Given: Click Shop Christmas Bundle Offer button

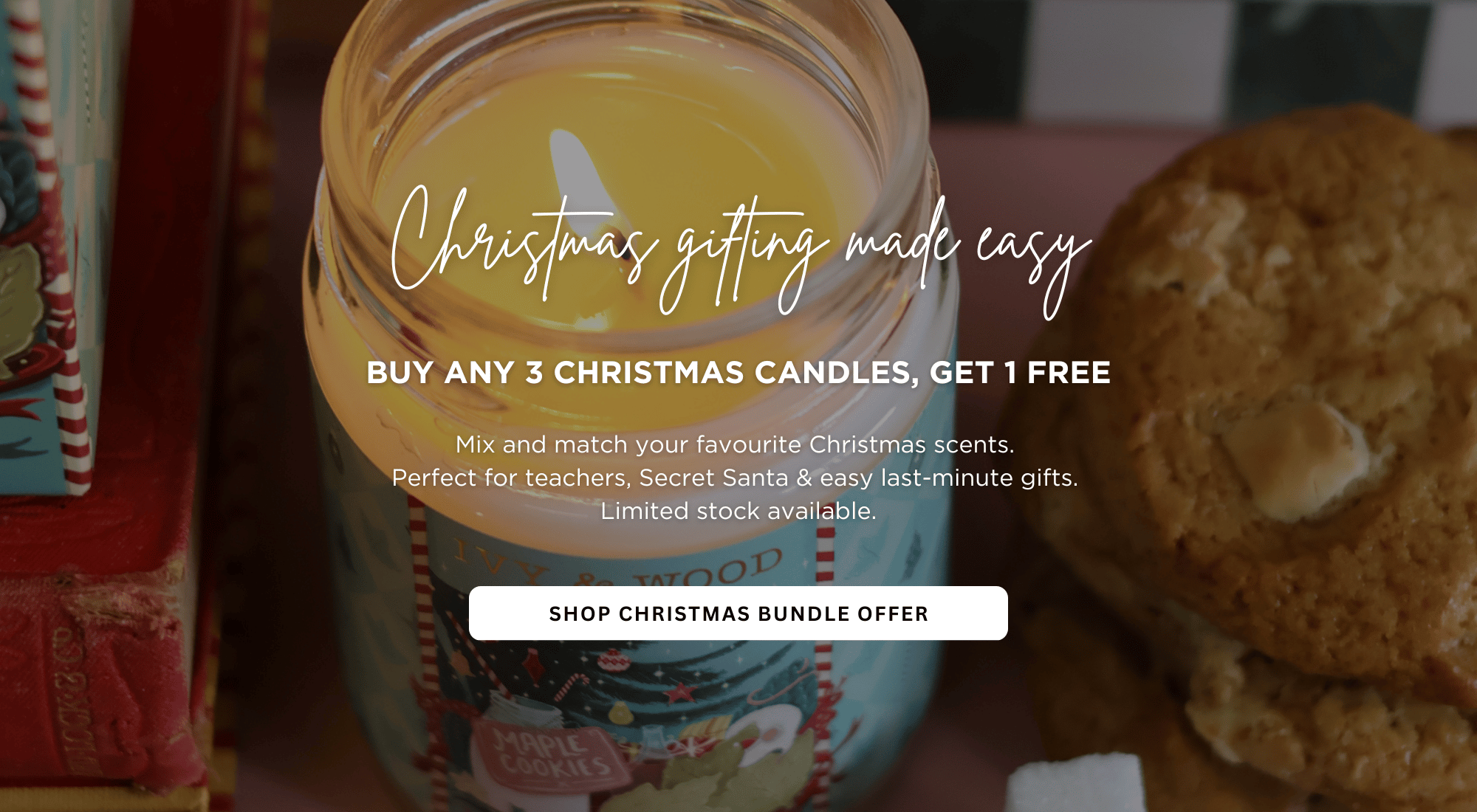Looking at the screenshot, I should tap(738, 613).
